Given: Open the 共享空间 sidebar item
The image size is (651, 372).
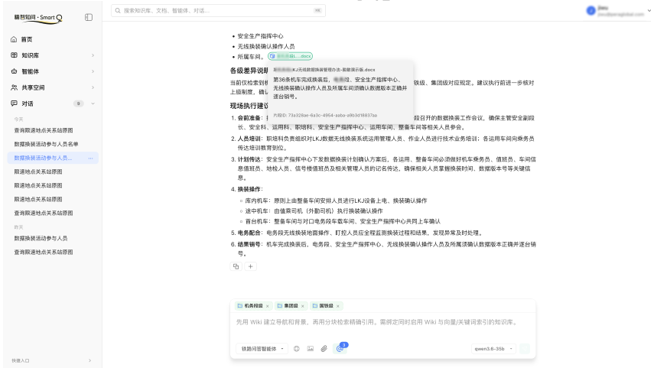Looking at the screenshot, I should (52, 87).
